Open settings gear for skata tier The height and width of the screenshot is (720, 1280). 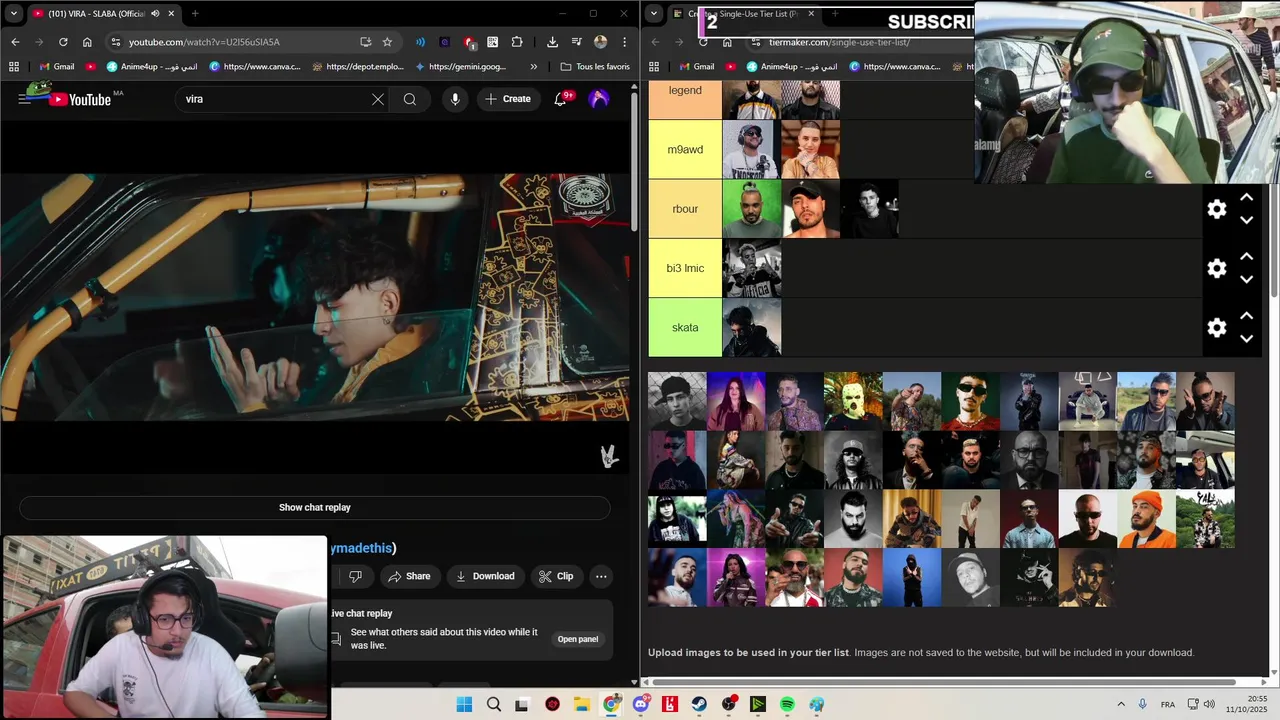tap(1217, 327)
